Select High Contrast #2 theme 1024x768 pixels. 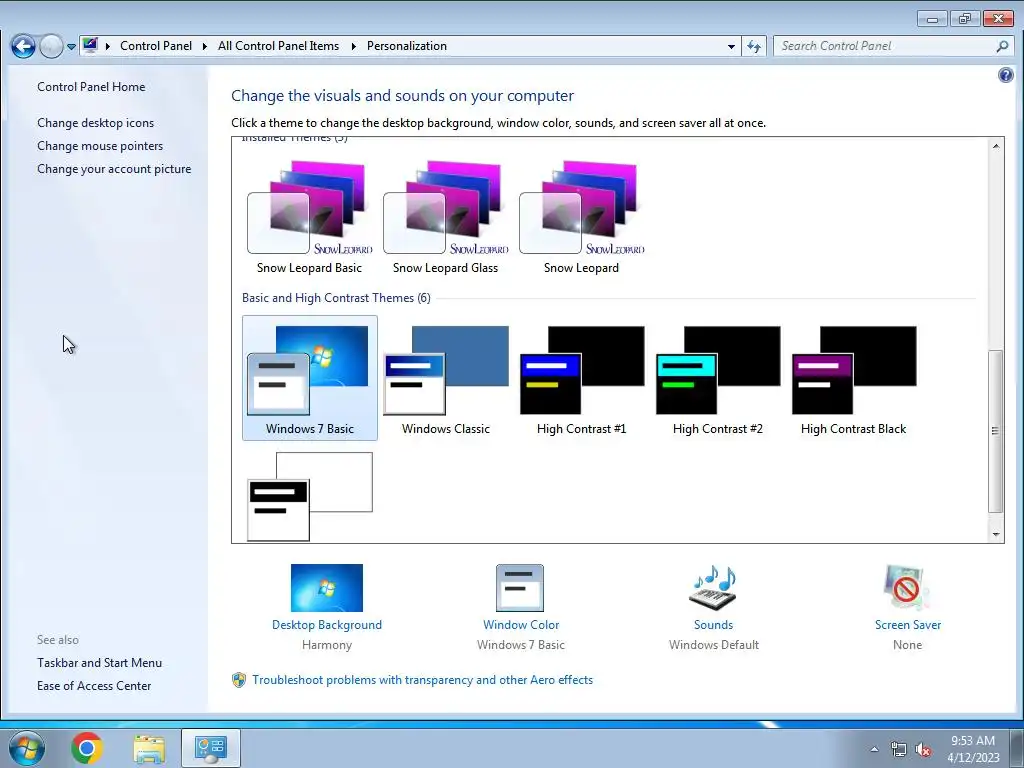pyautogui.click(x=717, y=378)
